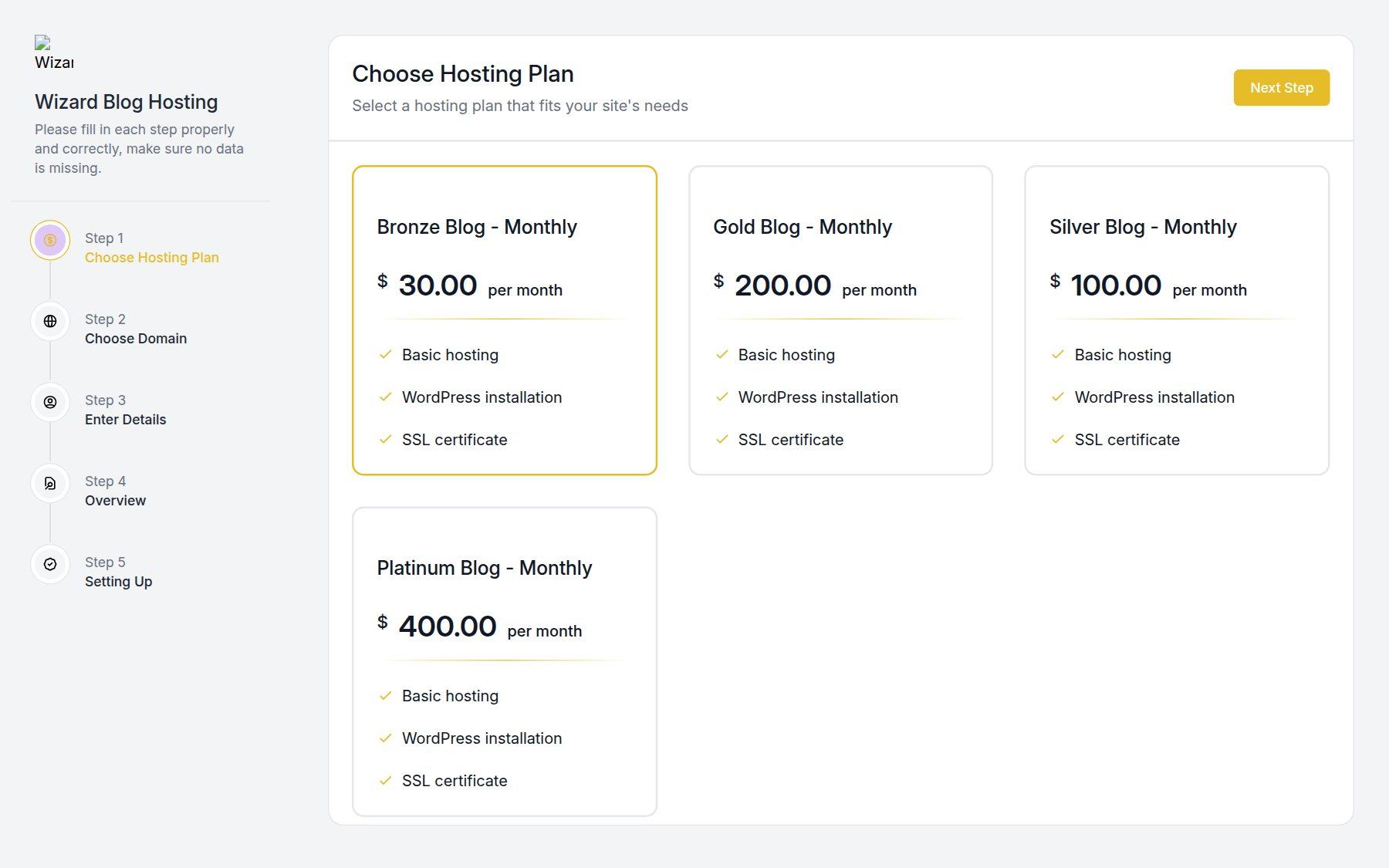Viewport: 1389px width, 868px height.
Task: Click the Step 3 user circle icon
Action: tap(50, 402)
